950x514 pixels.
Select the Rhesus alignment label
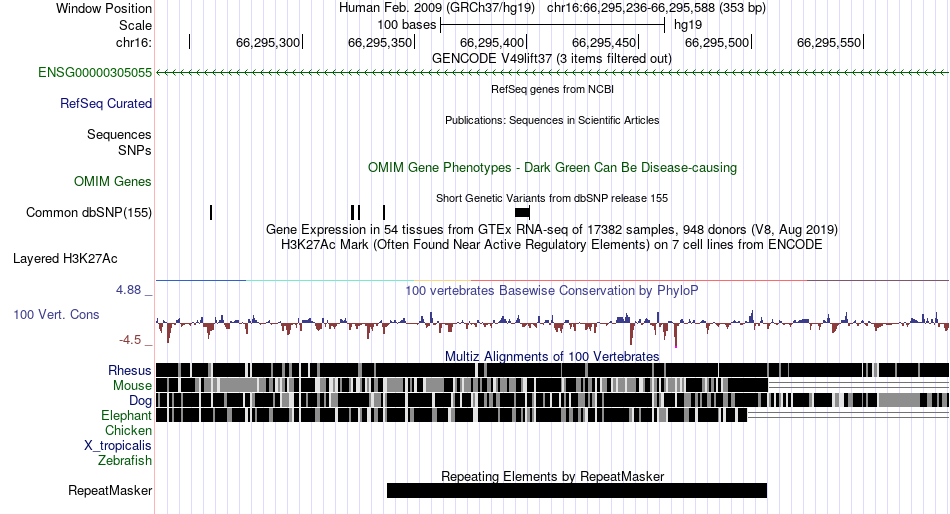click(130, 370)
